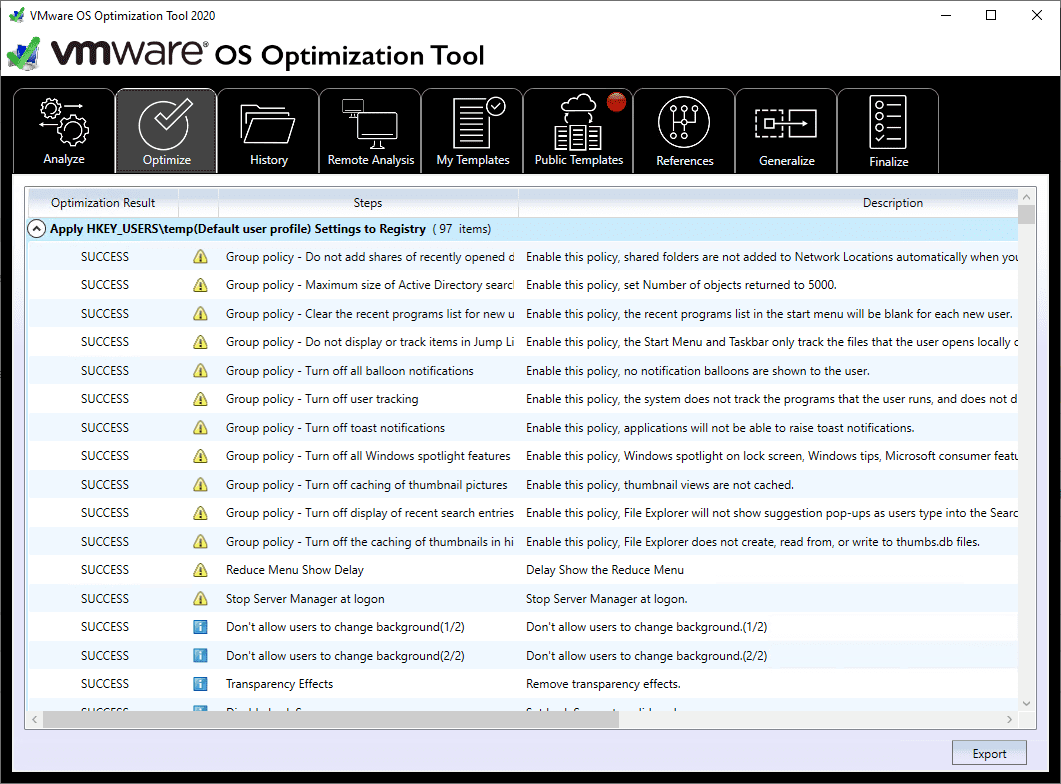The height and width of the screenshot is (784, 1061).
Task: Click the VMware checkmark logo icon
Action: [x=24, y=54]
